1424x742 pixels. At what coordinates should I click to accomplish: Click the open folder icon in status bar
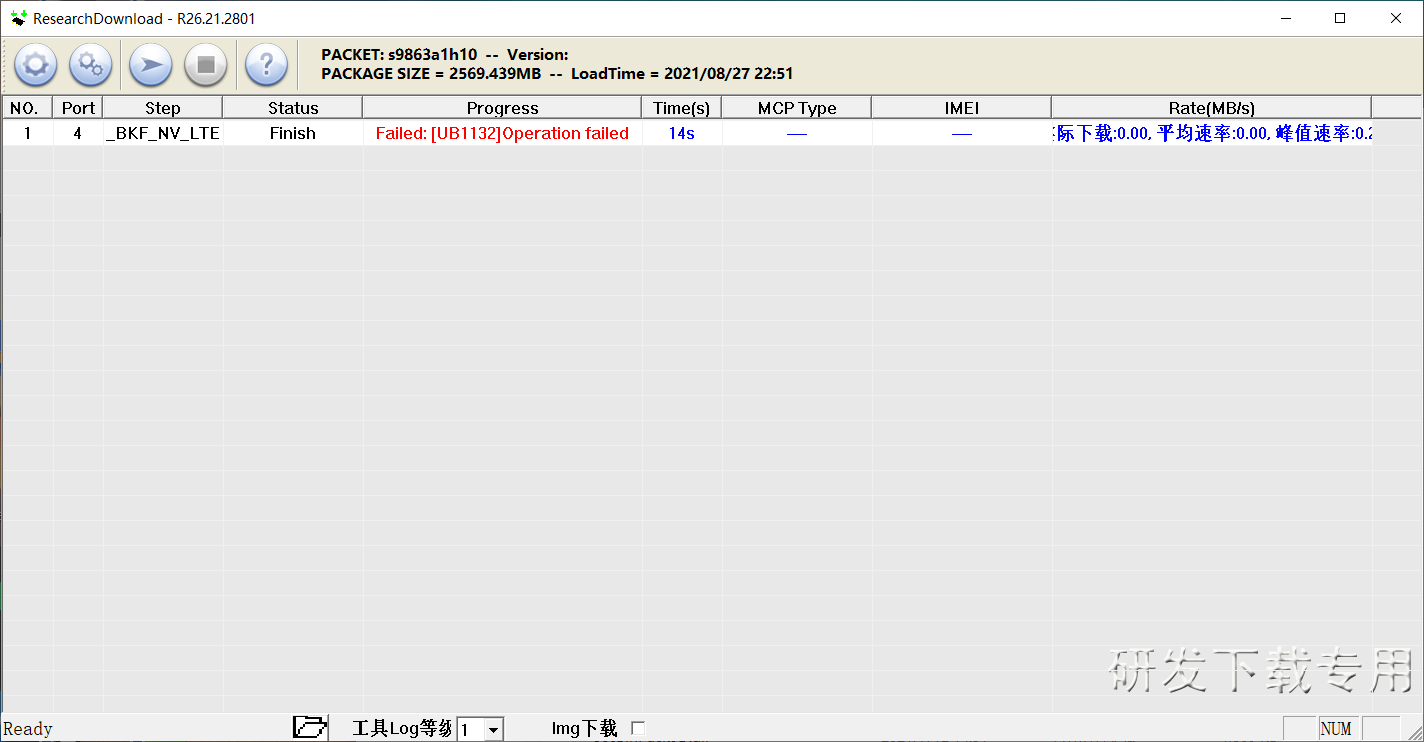click(x=310, y=728)
